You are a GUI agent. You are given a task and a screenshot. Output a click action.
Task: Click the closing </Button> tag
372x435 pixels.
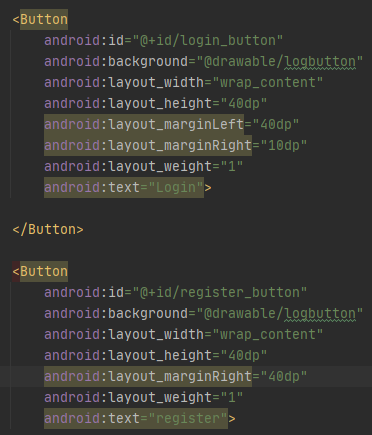click(48, 230)
